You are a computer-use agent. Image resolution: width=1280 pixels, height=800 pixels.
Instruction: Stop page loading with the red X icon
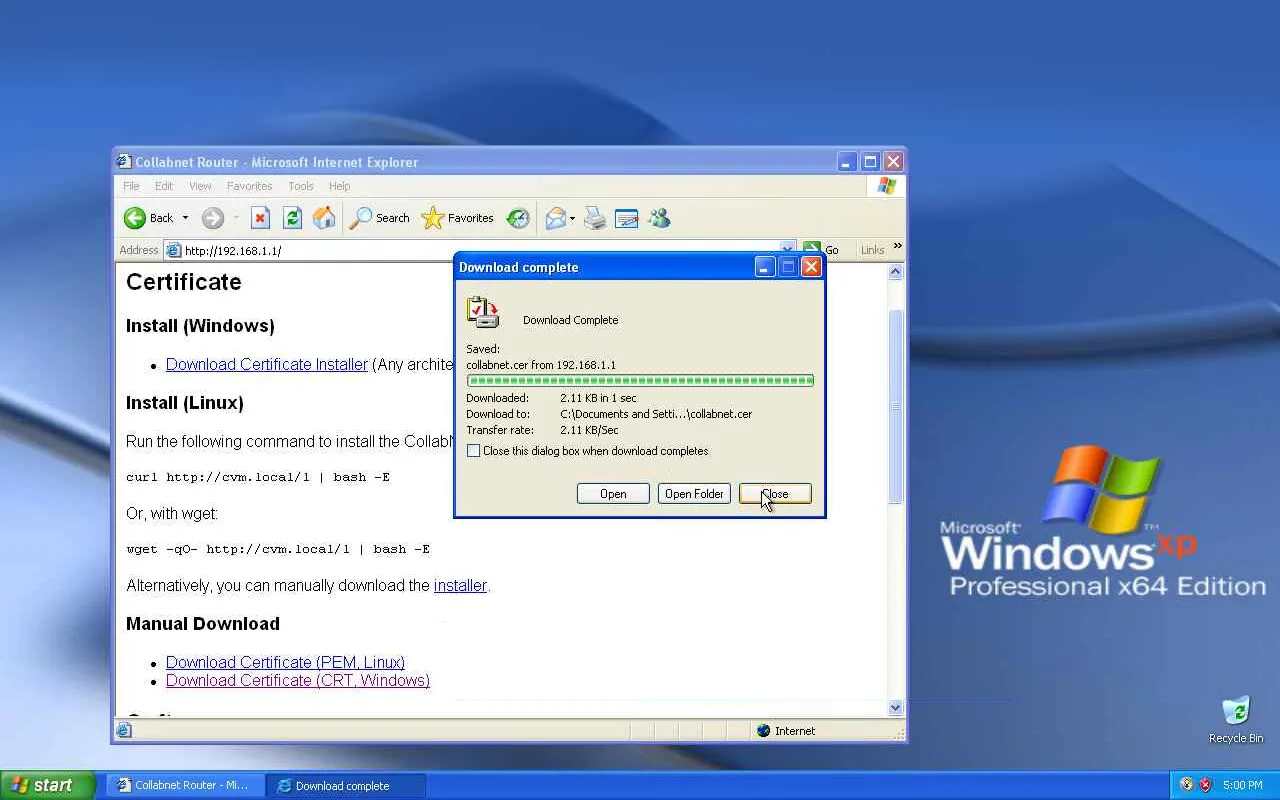pyautogui.click(x=260, y=218)
